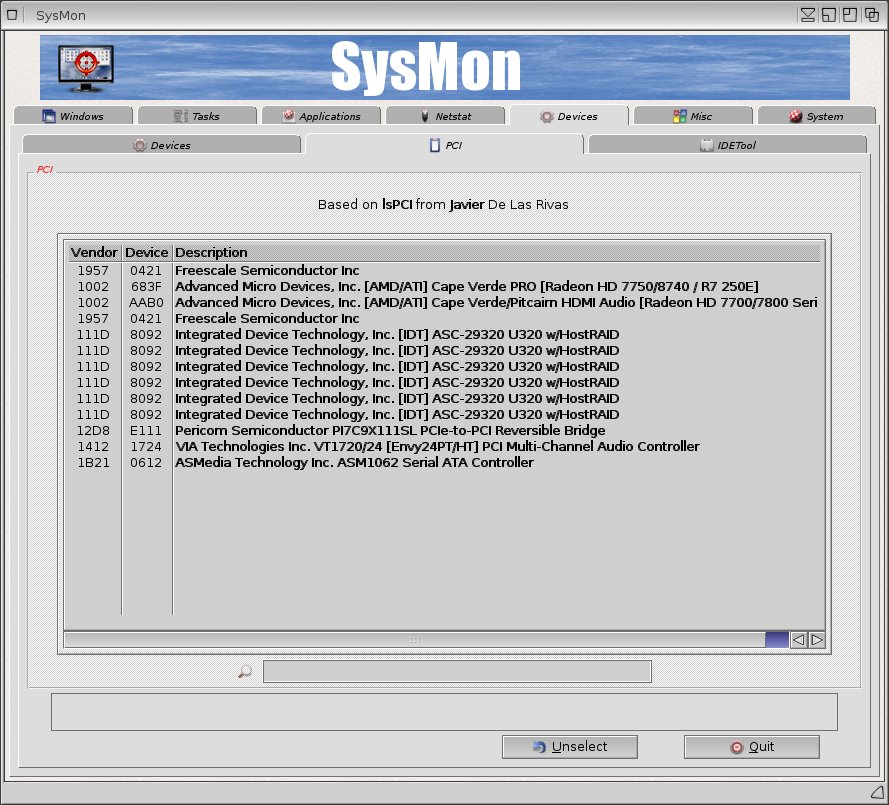Sort by the Vendor column header
Image resolution: width=889 pixels, height=805 pixels.
pyautogui.click(x=94, y=252)
